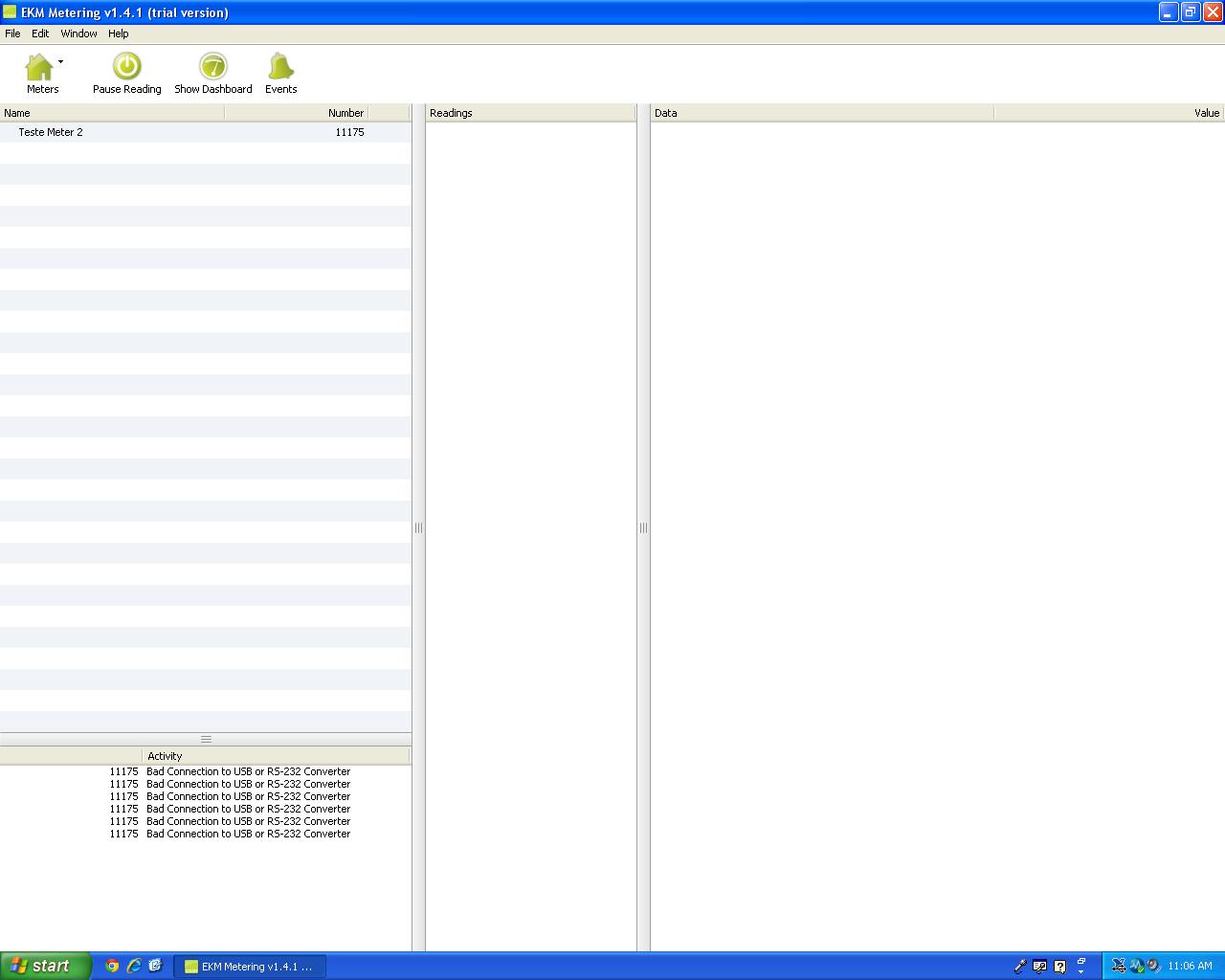Select the Teste Meter 2 row
Viewport: 1225px width, 980px height.
(x=191, y=132)
